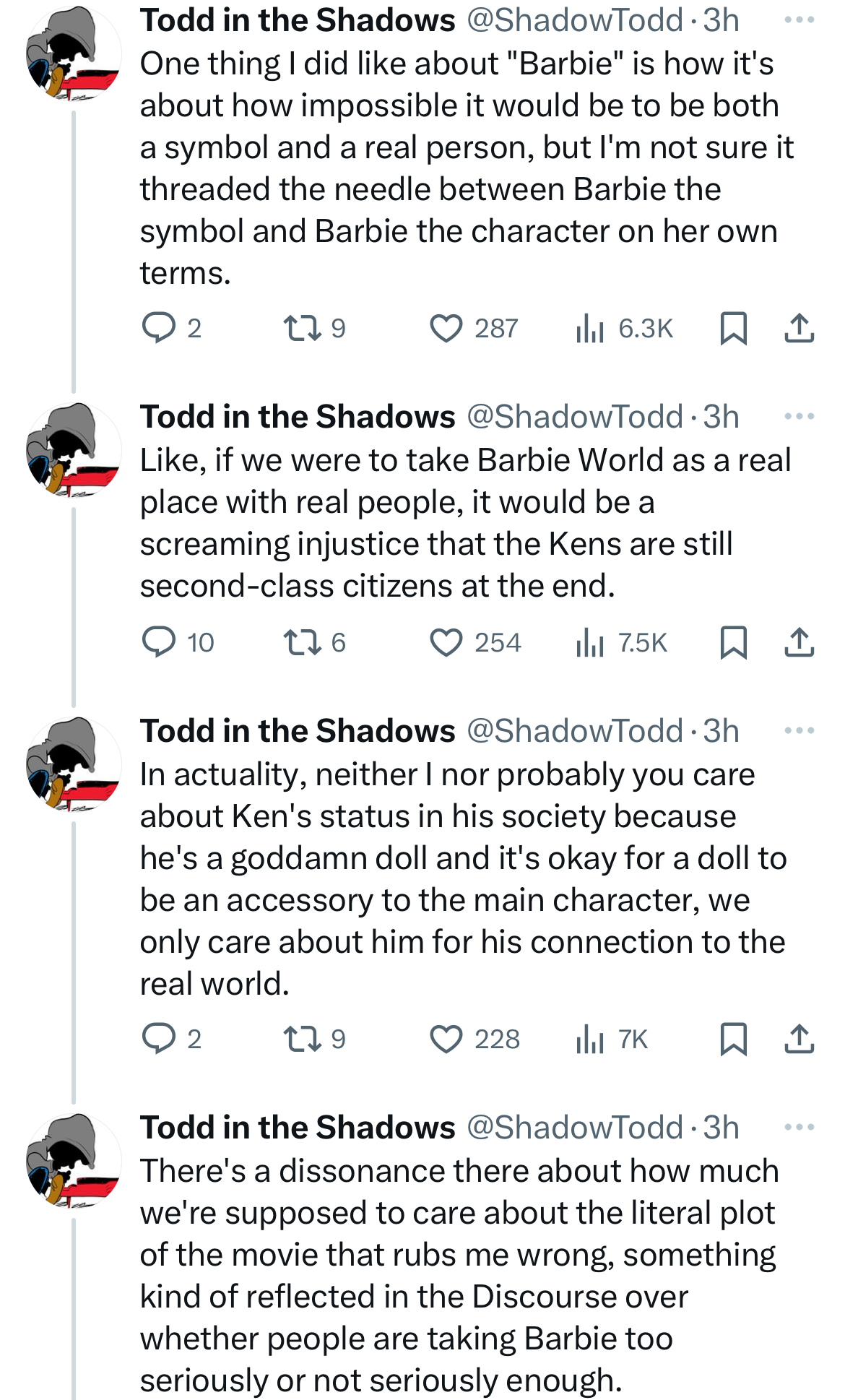This screenshot has height=1400, width=845.
Task: View analytics for the 6.3K views tweet
Action: pos(625,328)
